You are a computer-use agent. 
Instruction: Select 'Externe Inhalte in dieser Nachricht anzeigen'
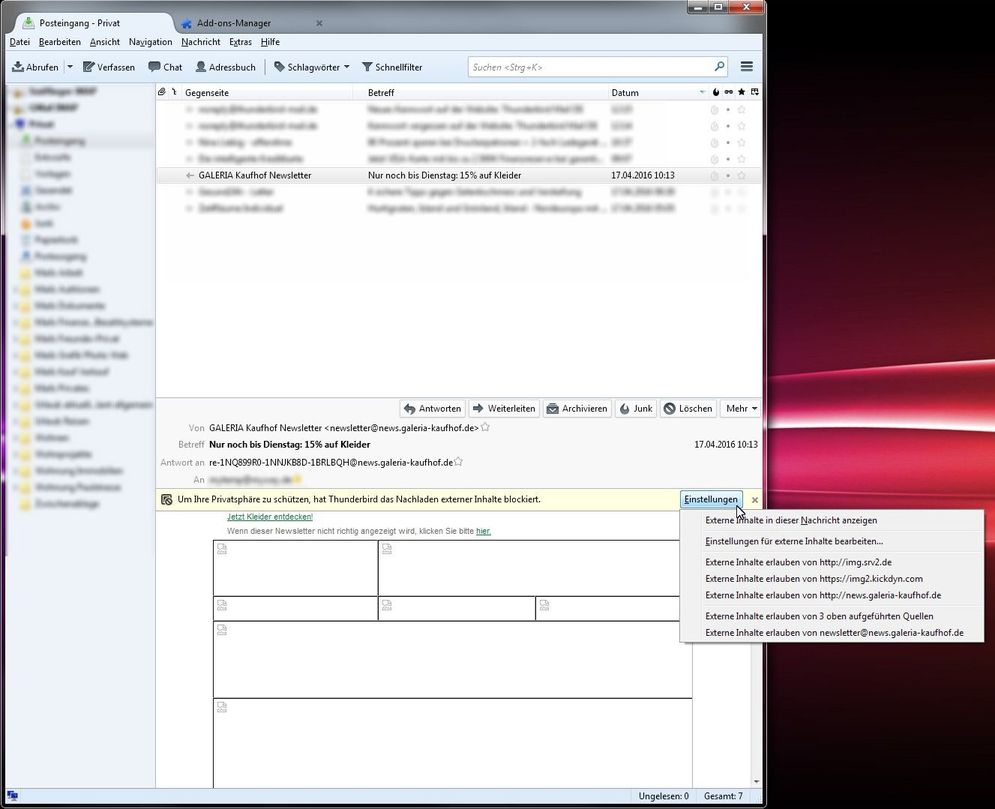(x=791, y=520)
